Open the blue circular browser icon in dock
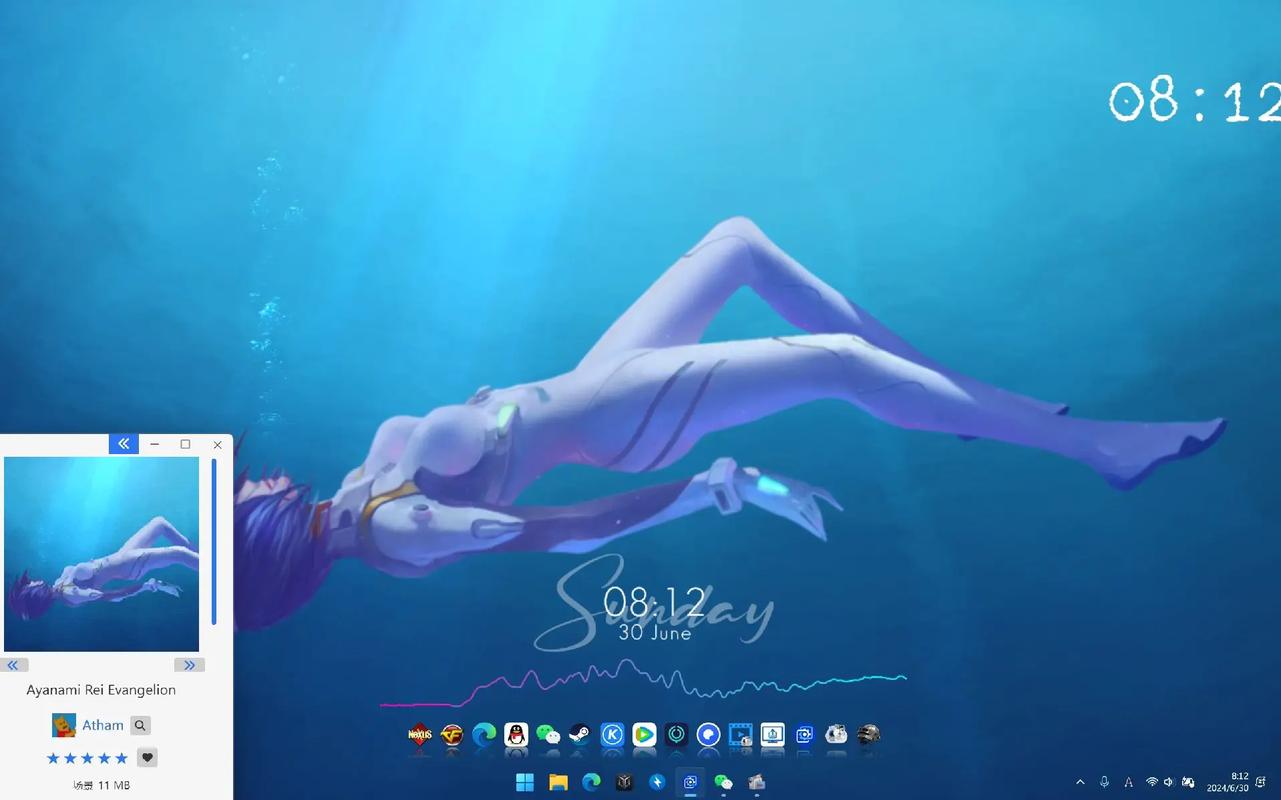Screen dimensions: 1281x800 (x=708, y=735)
